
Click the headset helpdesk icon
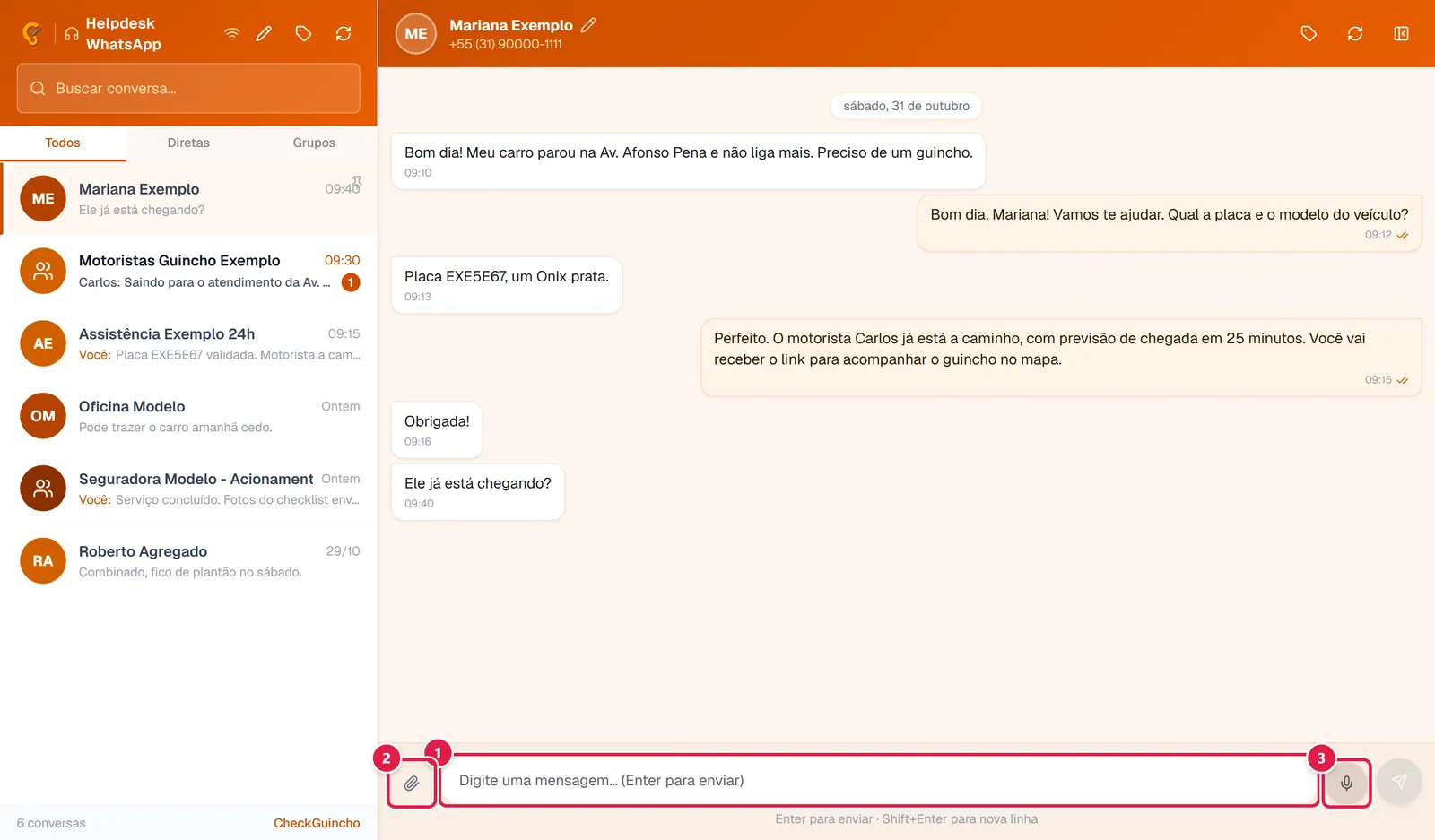pos(72,34)
